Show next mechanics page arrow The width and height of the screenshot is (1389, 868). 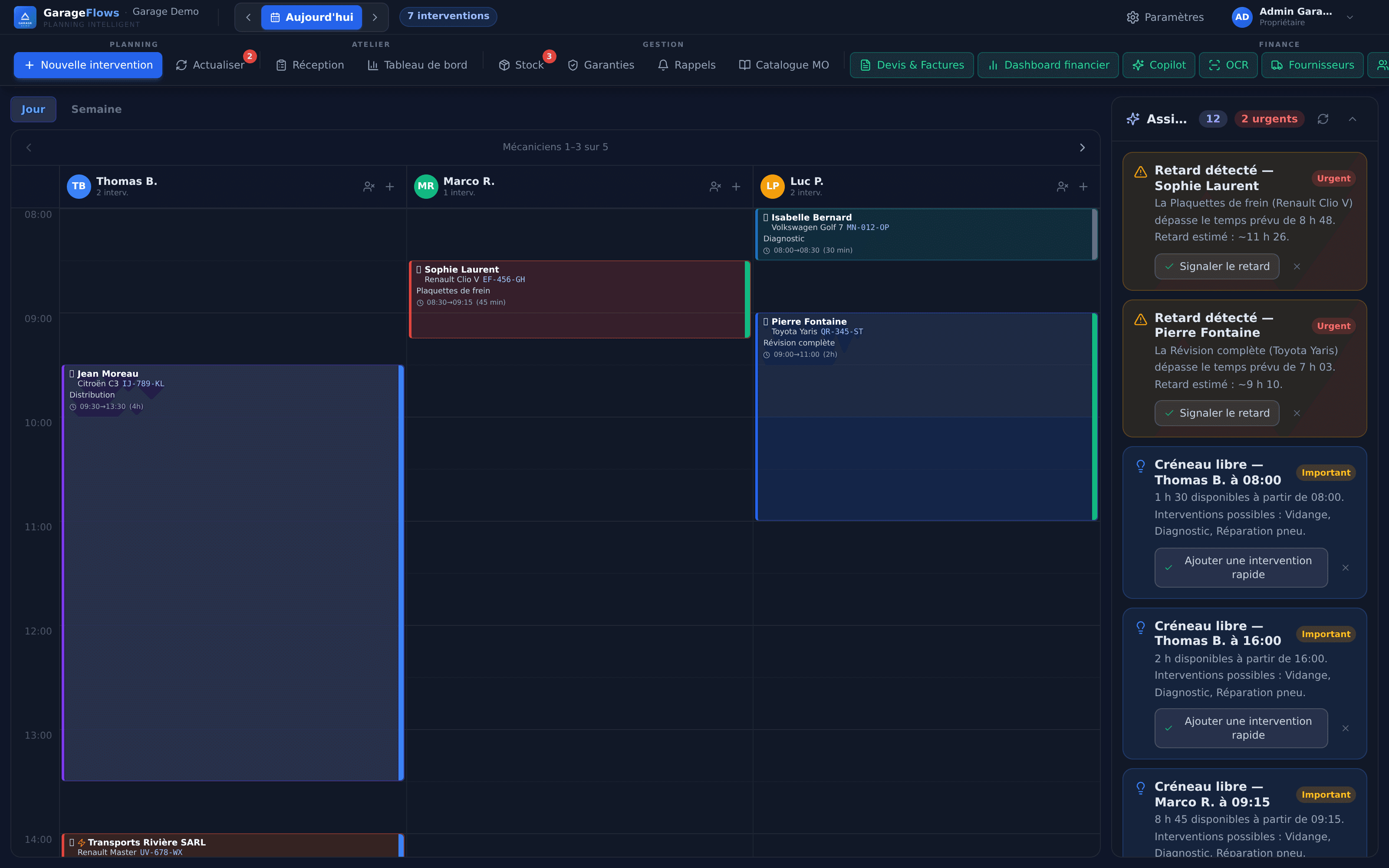(1082, 148)
